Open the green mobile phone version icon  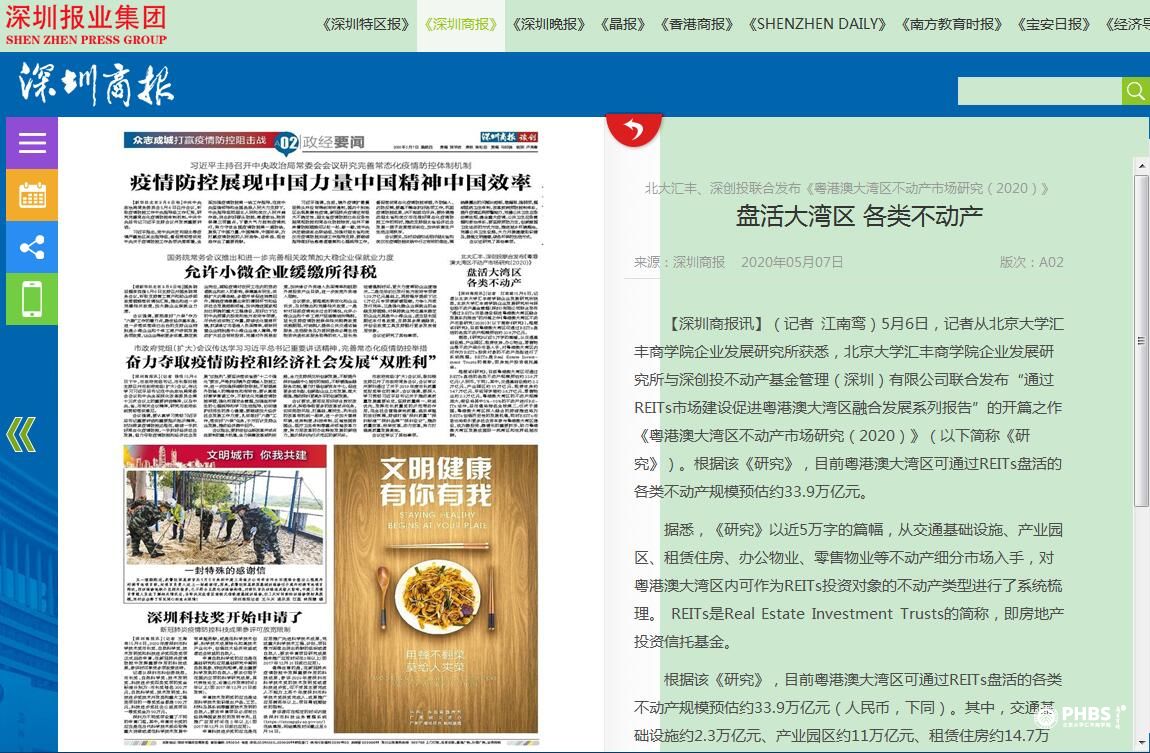pyautogui.click(x=32, y=299)
